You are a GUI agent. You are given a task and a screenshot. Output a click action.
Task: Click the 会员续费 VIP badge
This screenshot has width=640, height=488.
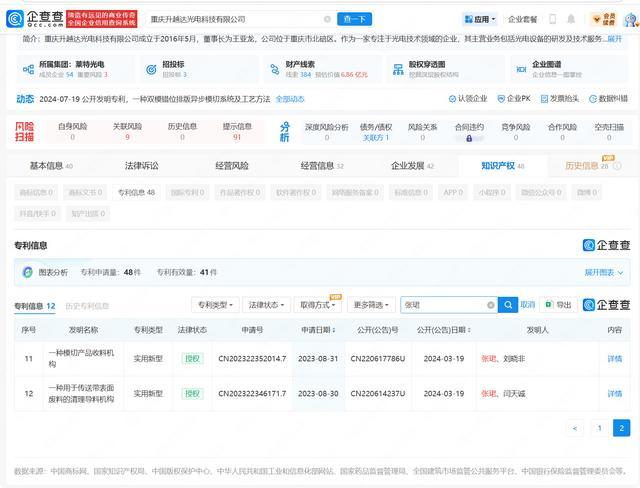tap(604, 19)
